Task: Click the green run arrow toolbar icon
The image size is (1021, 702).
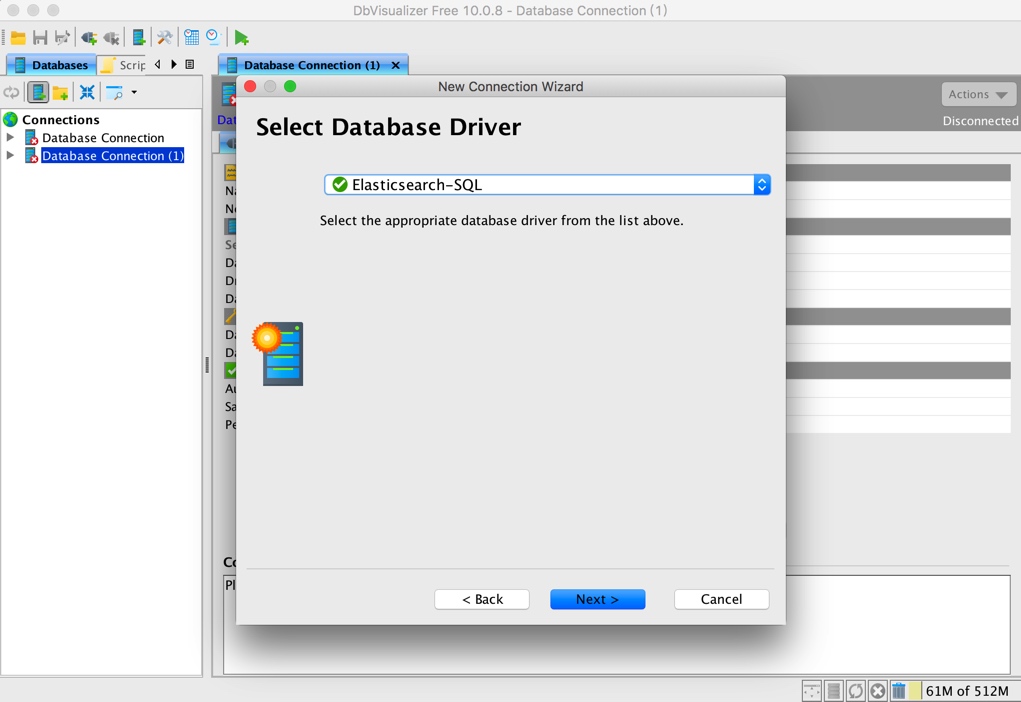Action: [242, 38]
